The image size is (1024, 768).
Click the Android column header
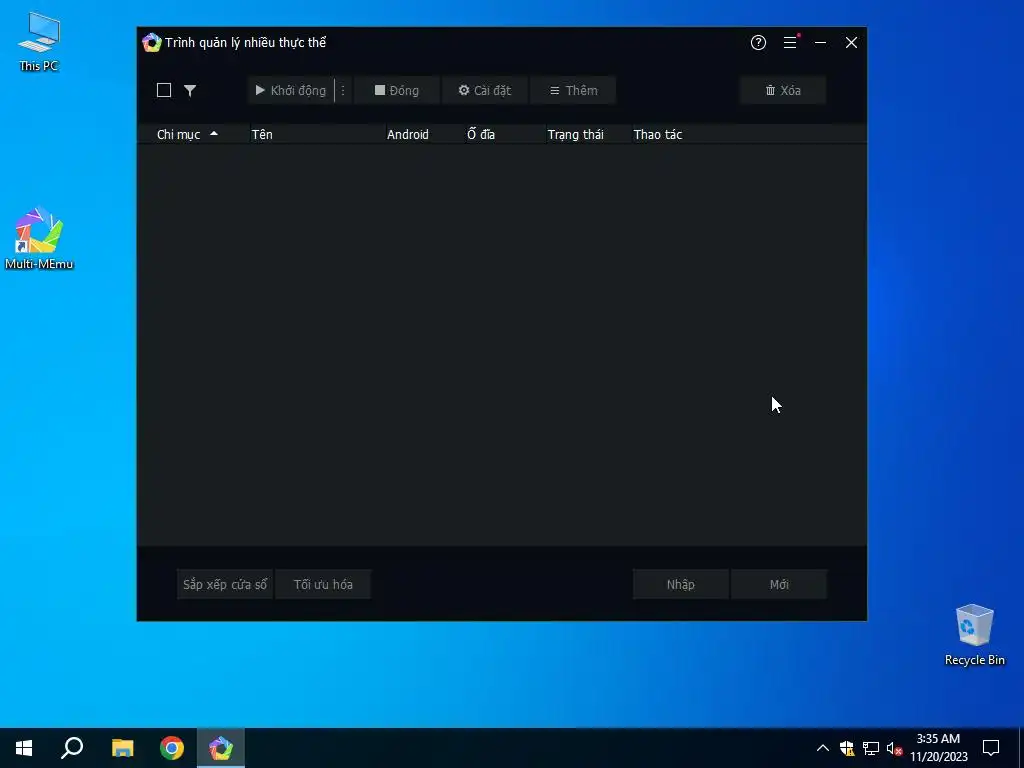click(x=408, y=135)
